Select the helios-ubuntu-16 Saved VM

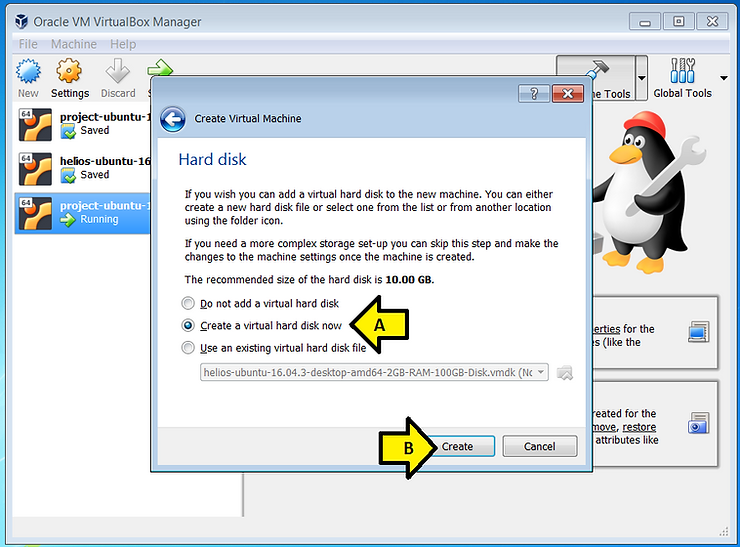pyautogui.click(x=83, y=168)
